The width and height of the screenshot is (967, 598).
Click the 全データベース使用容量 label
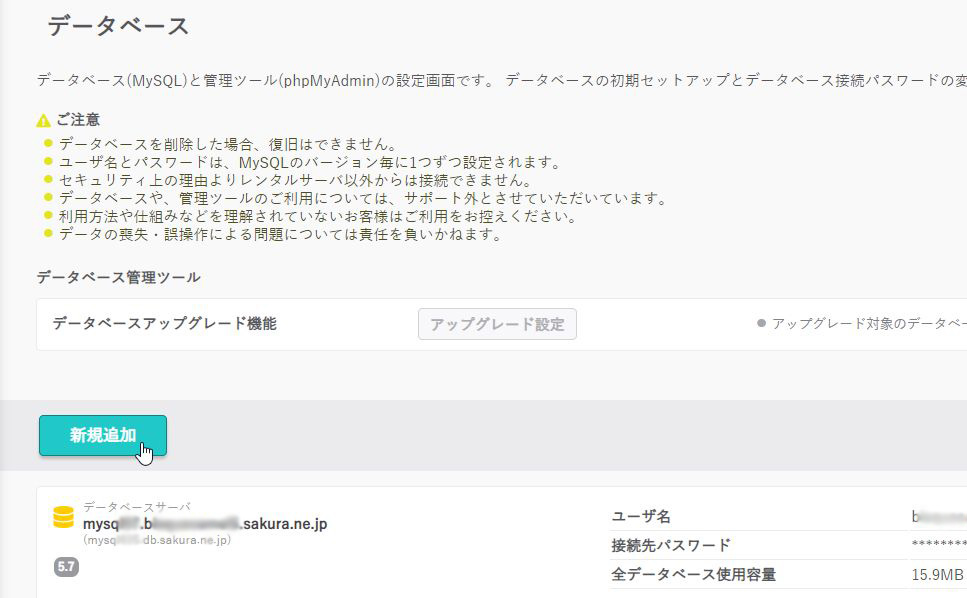tap(693, 574)
